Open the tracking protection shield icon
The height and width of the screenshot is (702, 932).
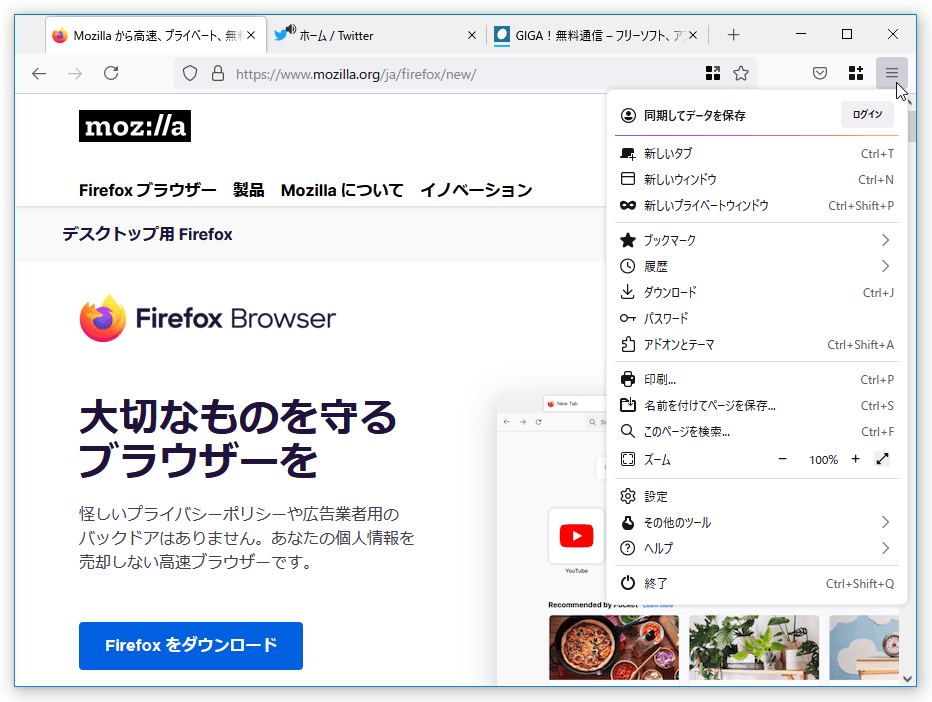pos(190,74)
